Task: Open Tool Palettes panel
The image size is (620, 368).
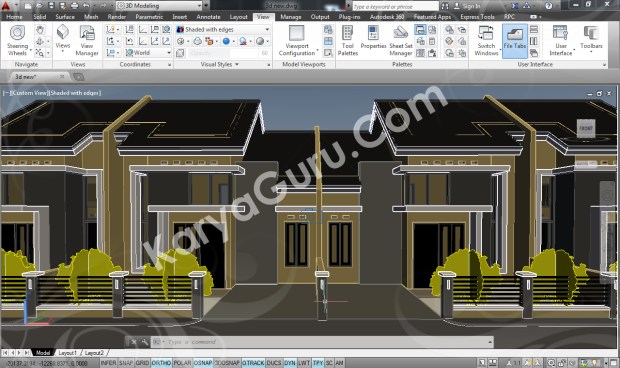Action: [348, 41]
